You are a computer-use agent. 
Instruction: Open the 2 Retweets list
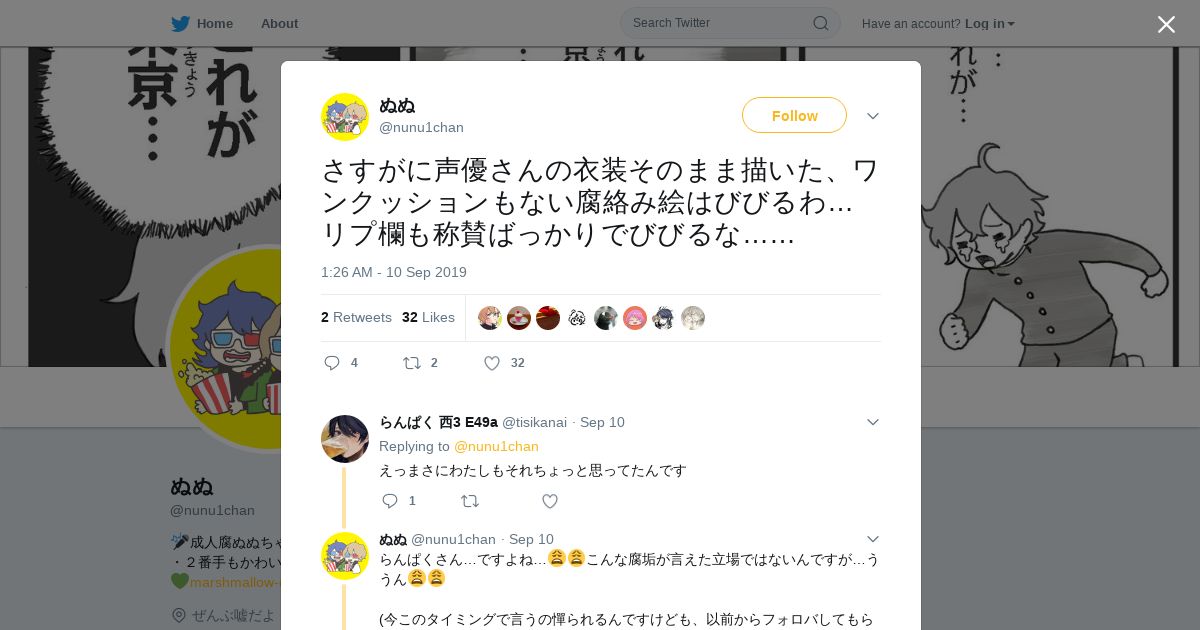[356, 317]
